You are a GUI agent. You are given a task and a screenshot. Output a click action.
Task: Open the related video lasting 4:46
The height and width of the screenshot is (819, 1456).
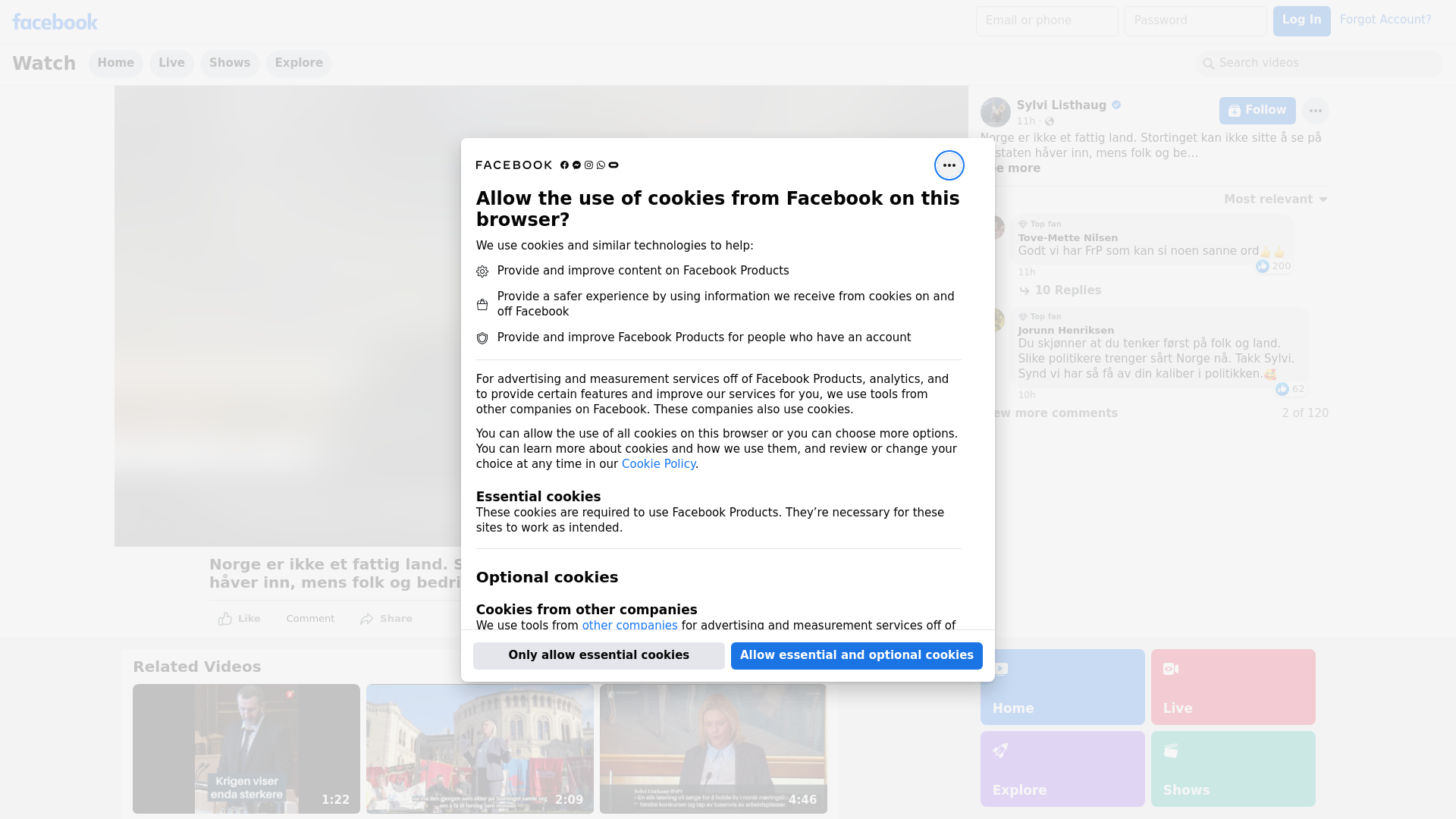pyautogui.click(x=714, y=749)
